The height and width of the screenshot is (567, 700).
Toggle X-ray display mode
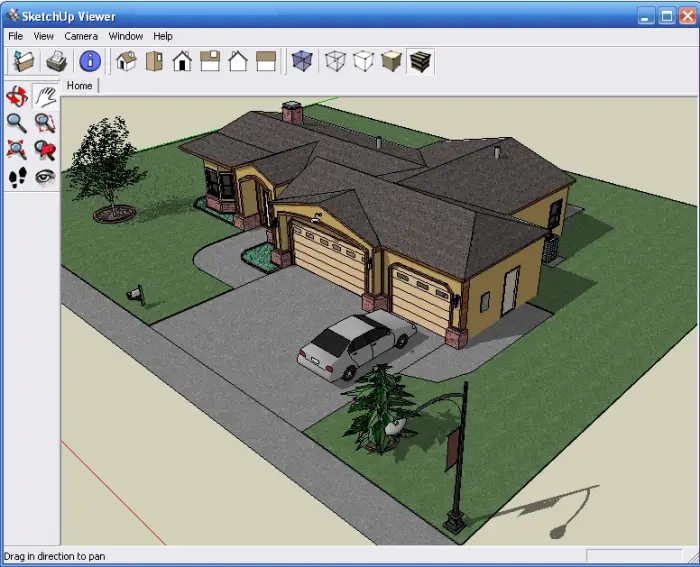[x=301, y=61]
